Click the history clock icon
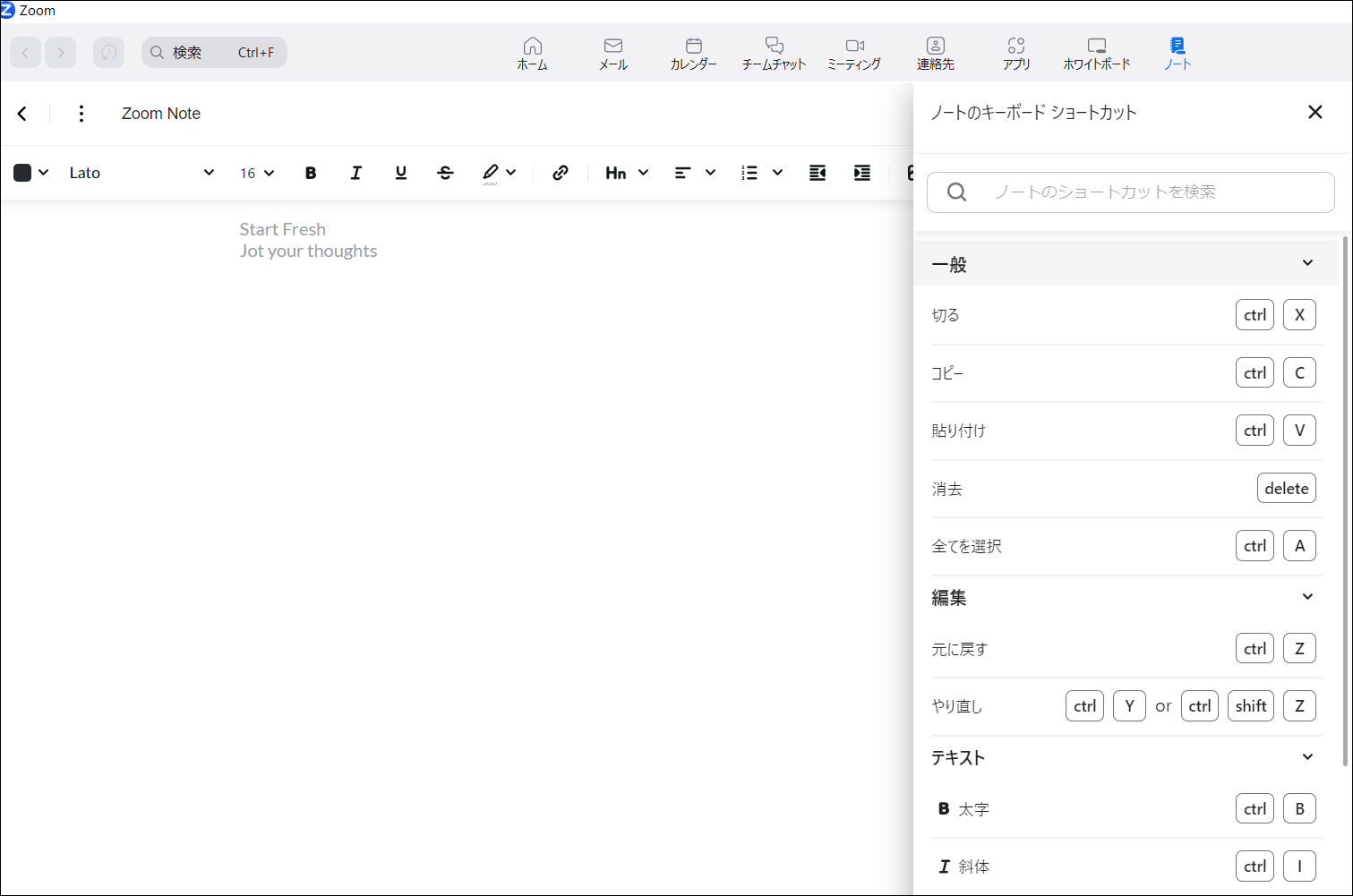Viewport: 1353px width, 896px height. click(x=108, y=52)
